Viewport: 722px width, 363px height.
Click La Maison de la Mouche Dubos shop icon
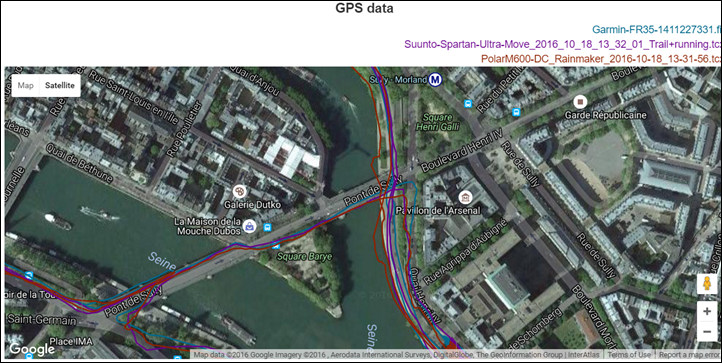click(x=249, y=226)
